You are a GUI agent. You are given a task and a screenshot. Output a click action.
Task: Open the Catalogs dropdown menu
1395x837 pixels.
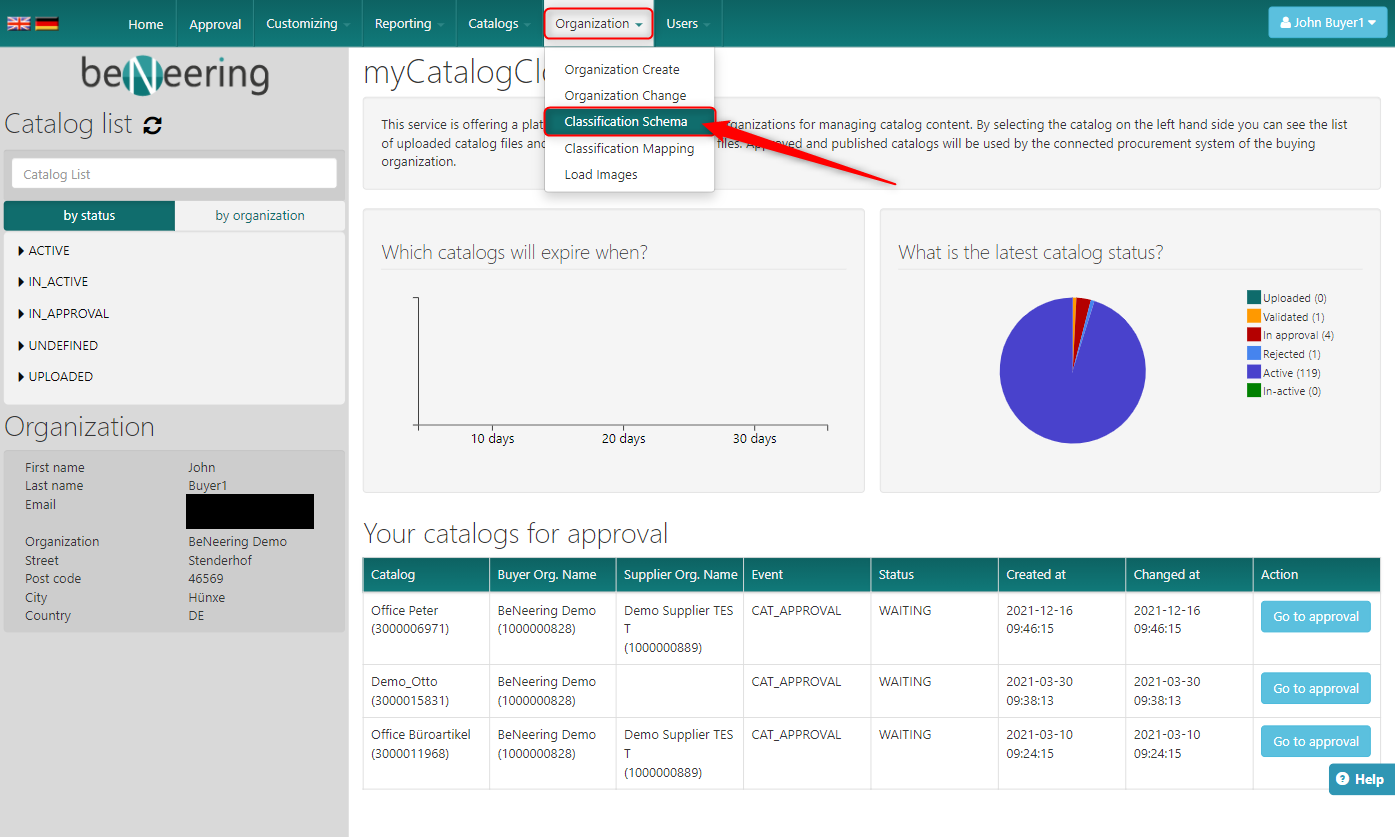pyautogui.click(x=499, y=24)
